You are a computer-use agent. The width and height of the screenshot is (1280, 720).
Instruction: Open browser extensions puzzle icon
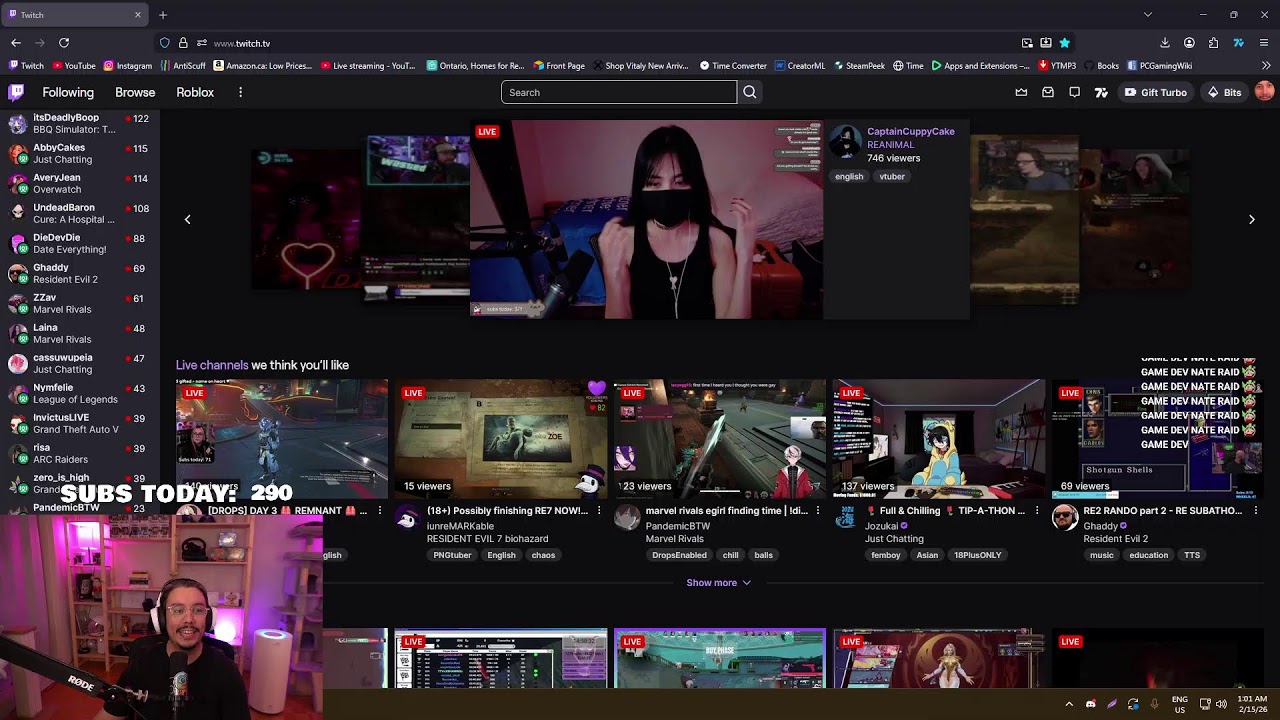click(x=1213, y=43)
